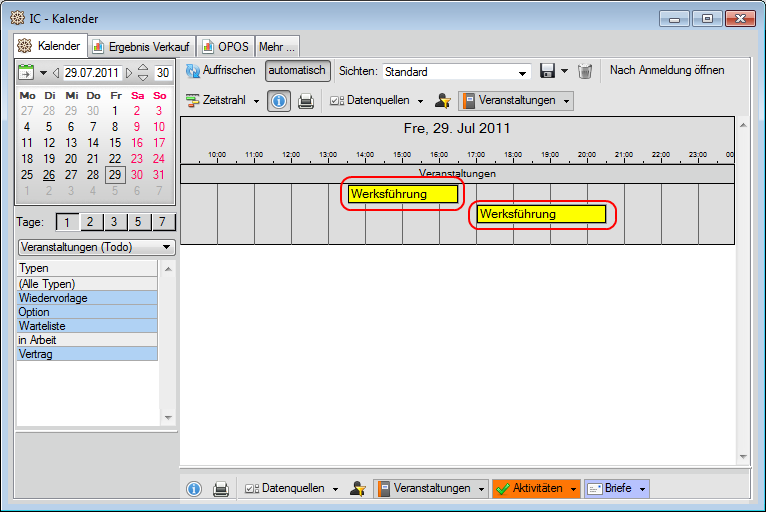Image resolution: width=766 pixels, height=512 pixels.
Task: Expand the Veranstaltungen (Todo) dropdown
Action: (x=96, y=247)
